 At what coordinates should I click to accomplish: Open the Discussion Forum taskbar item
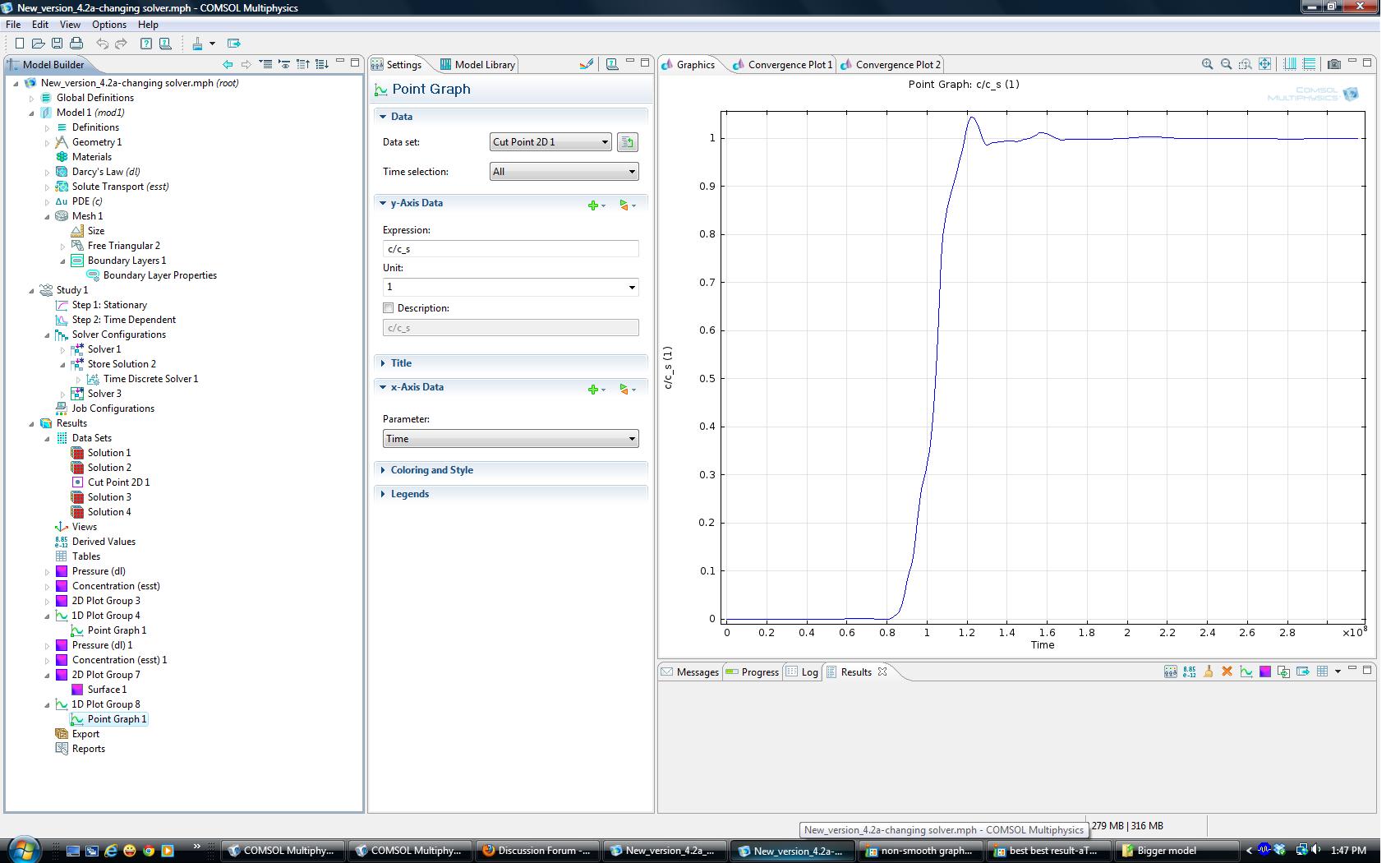coord(537,851)
